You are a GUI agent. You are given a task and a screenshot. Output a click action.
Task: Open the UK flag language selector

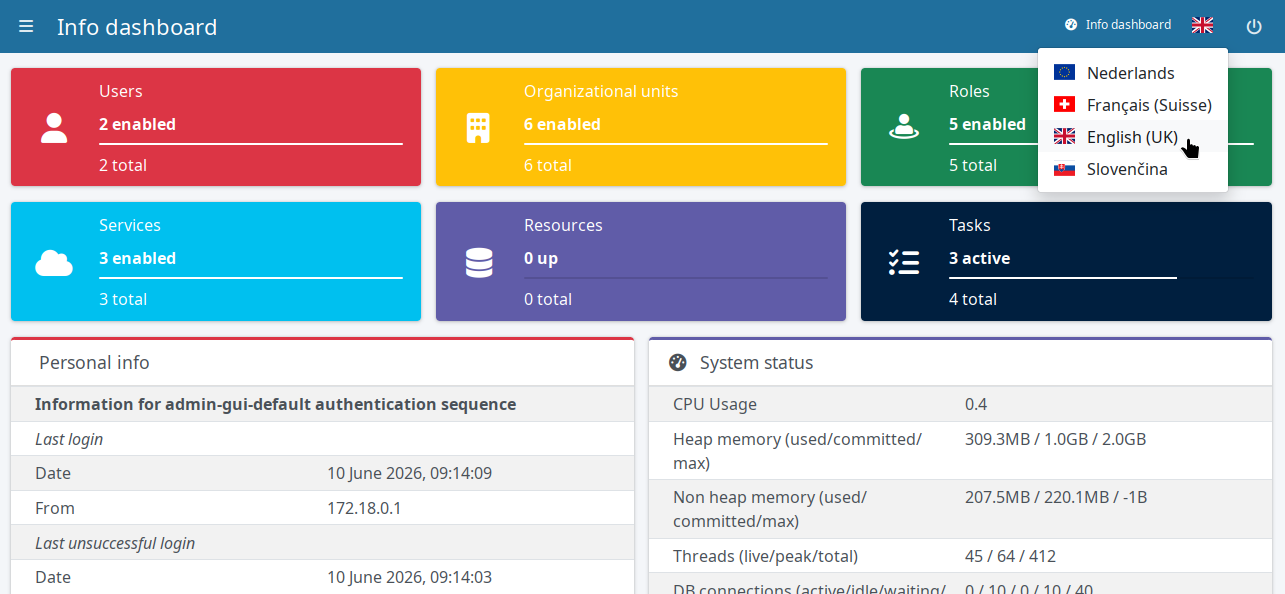[x=1203, y=25]
